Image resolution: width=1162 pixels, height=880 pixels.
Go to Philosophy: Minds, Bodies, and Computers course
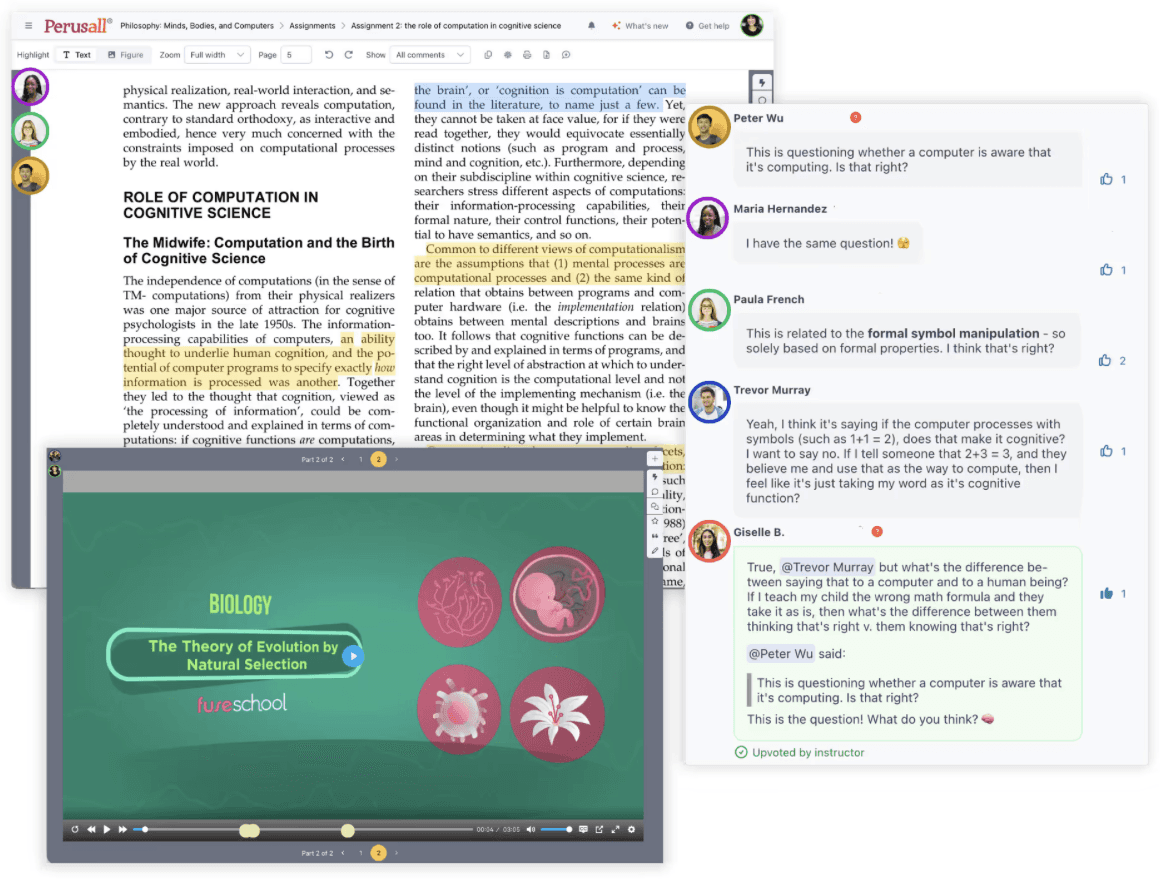(x=197, y=26)
